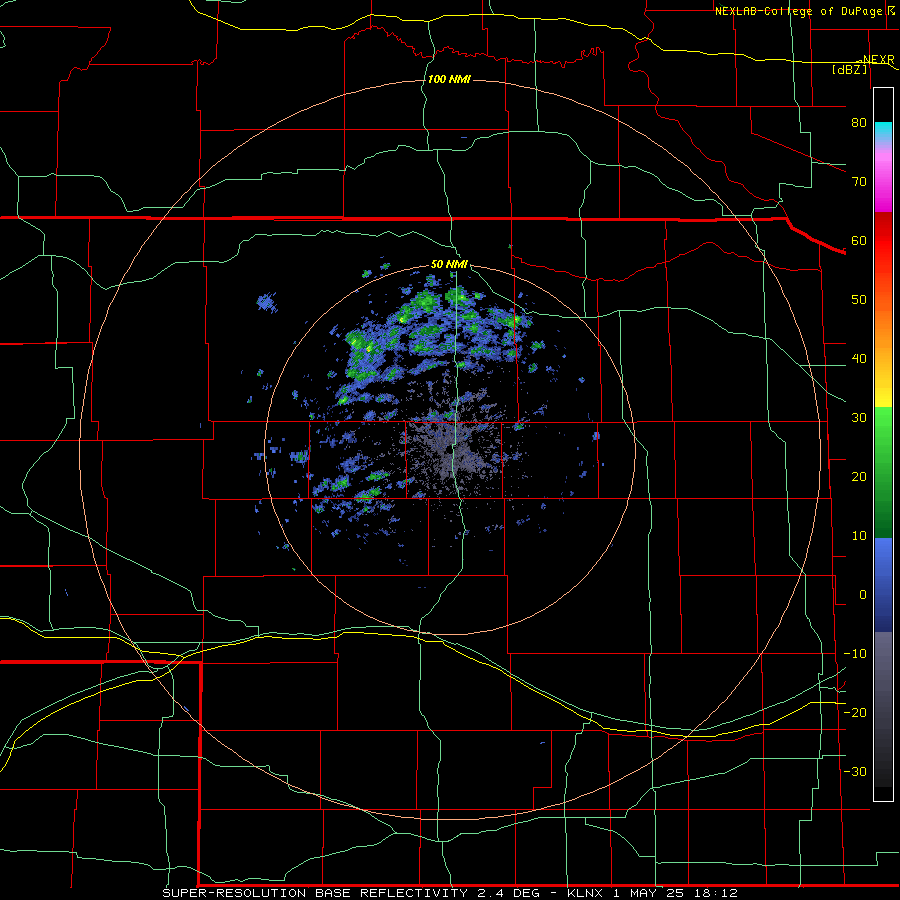The image size is (900, 900).
Task: Click the KLNX station identifier in caption
Action: point(585,893)
